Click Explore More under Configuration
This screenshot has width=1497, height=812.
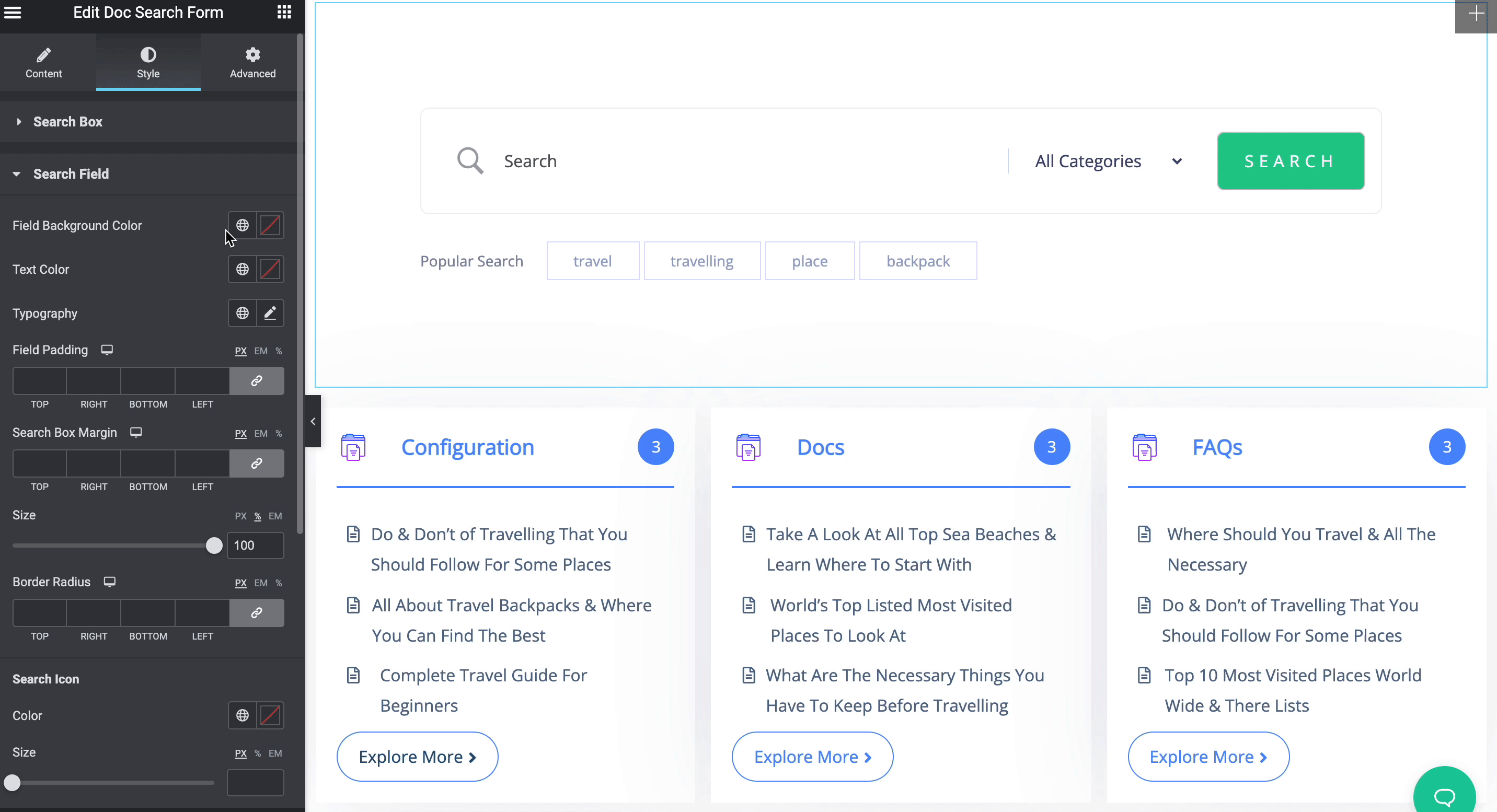(417, 757)
